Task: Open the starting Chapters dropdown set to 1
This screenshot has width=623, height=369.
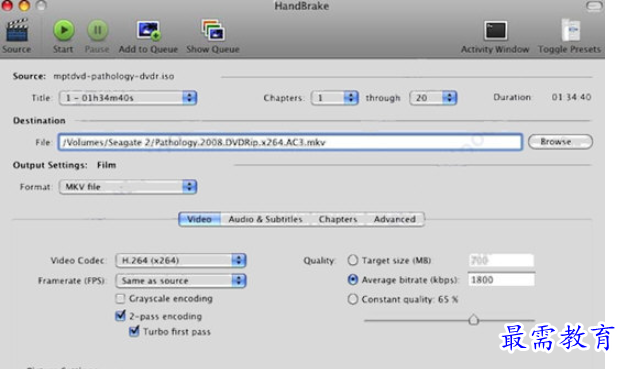Action: tap(335, 98)
